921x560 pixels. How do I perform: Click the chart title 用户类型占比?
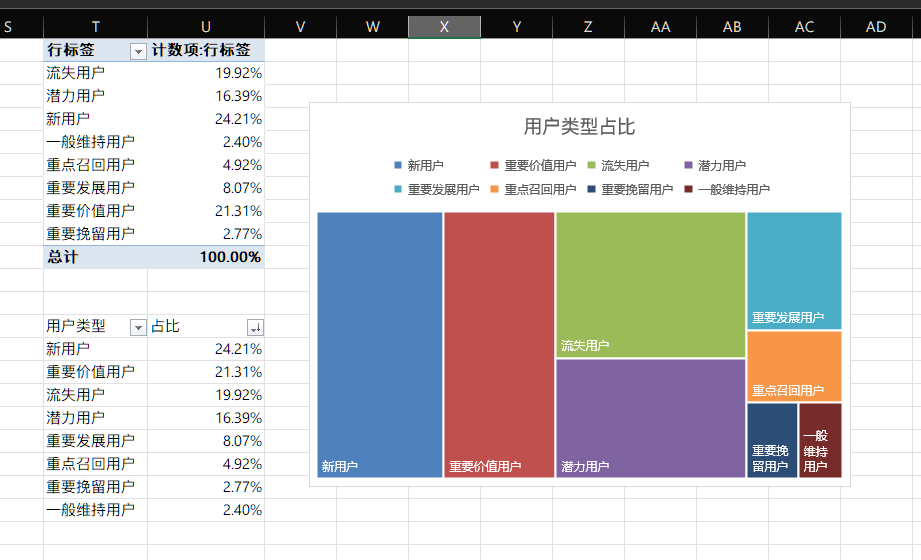tap(579, 127)
